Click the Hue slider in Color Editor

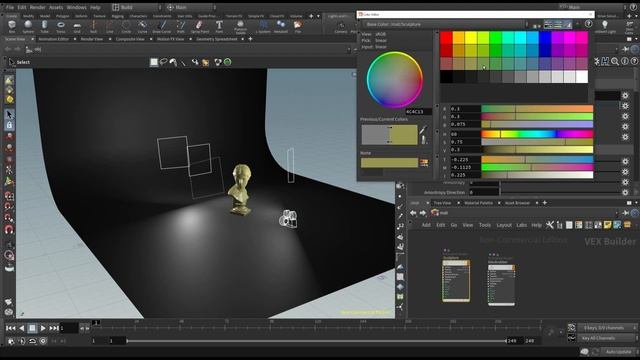pyautogui.click(x=537, y=134)
